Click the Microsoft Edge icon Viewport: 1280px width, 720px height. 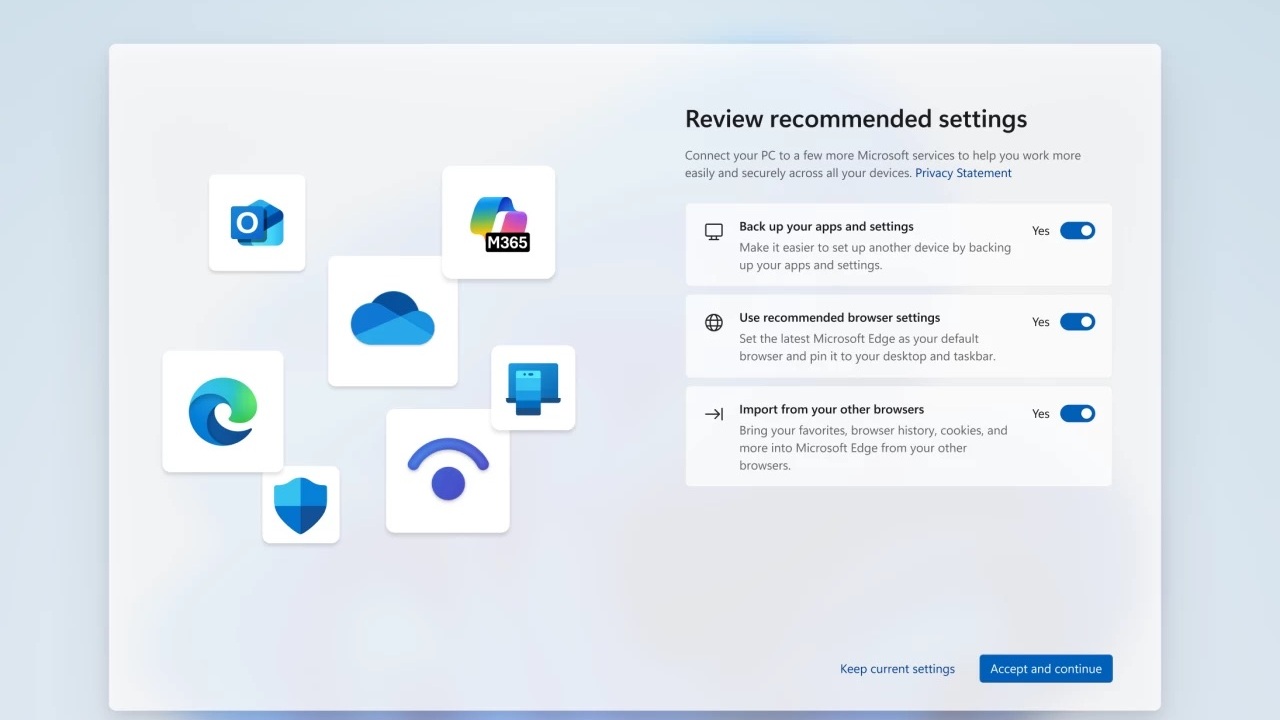click(222, 411)
